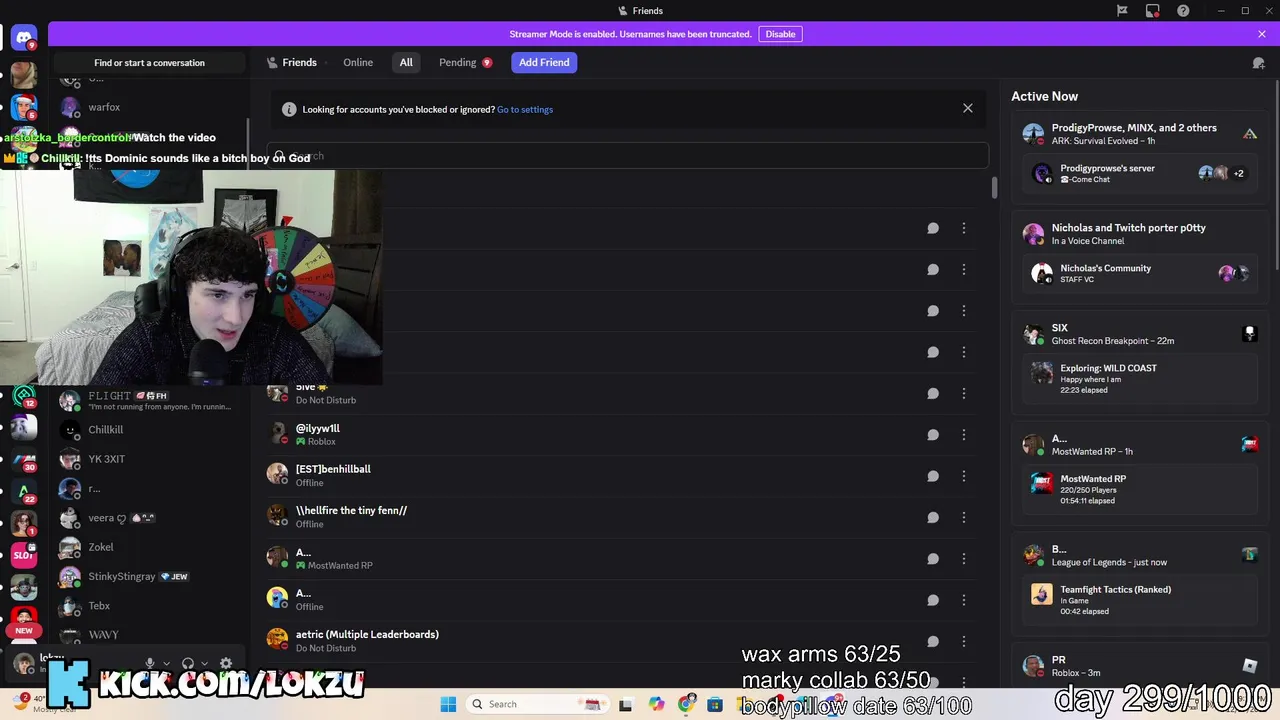The width and height of the screenshot is (1280, 720).
Task: Click Find or start a conversation
Action: [149, 62]
